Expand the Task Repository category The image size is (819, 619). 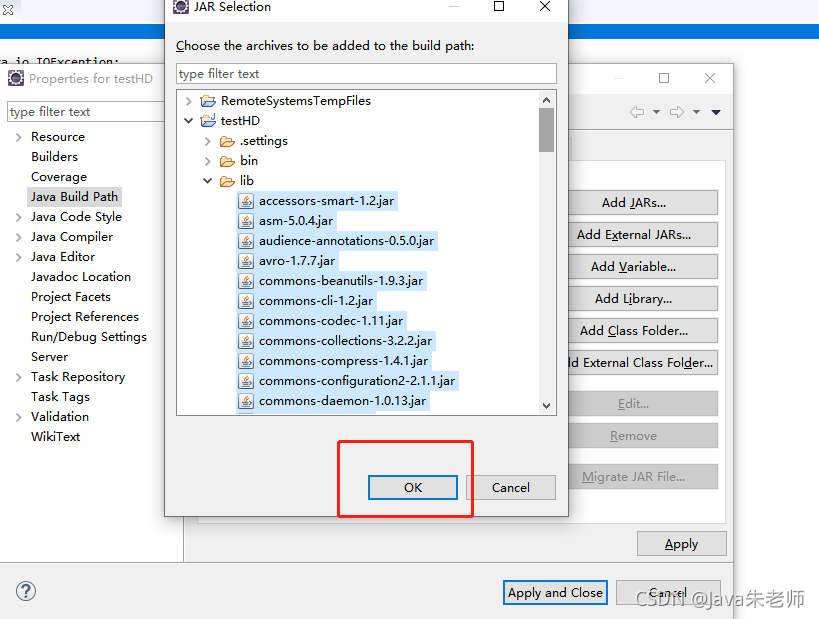[19, 377]
